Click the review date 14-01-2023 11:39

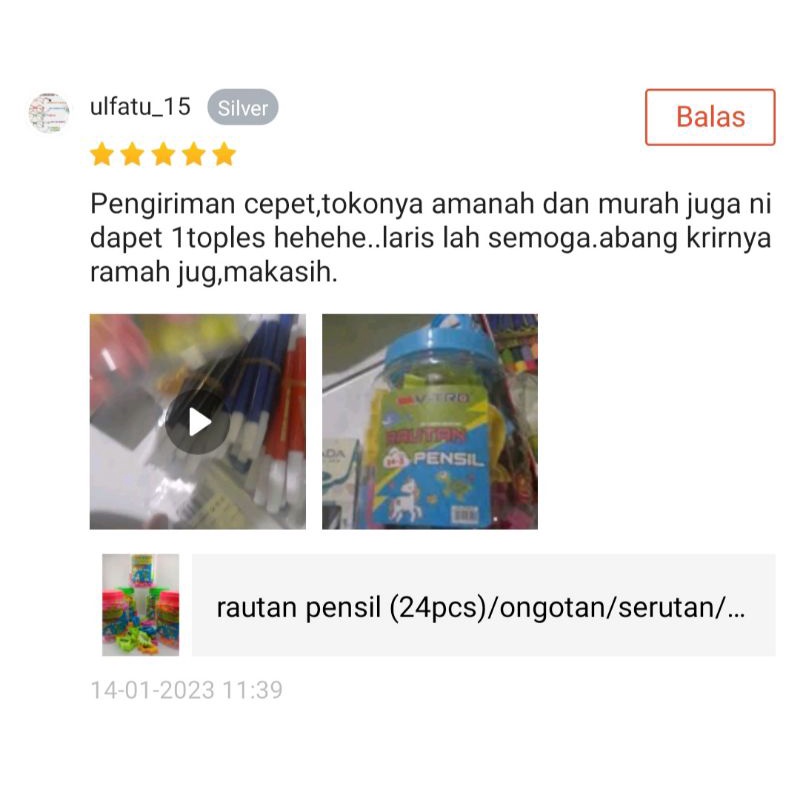[x=186, y=690]
